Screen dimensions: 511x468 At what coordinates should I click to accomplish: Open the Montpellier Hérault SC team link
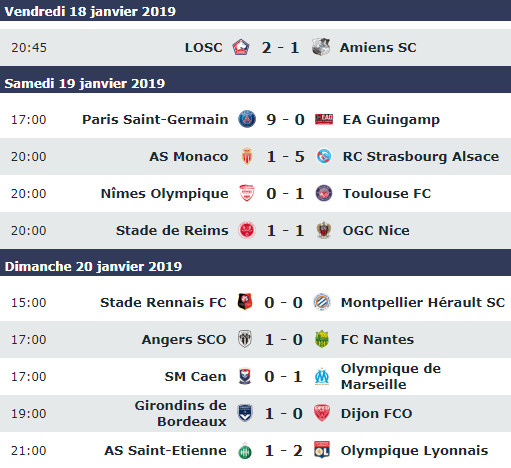coord(423,303)
